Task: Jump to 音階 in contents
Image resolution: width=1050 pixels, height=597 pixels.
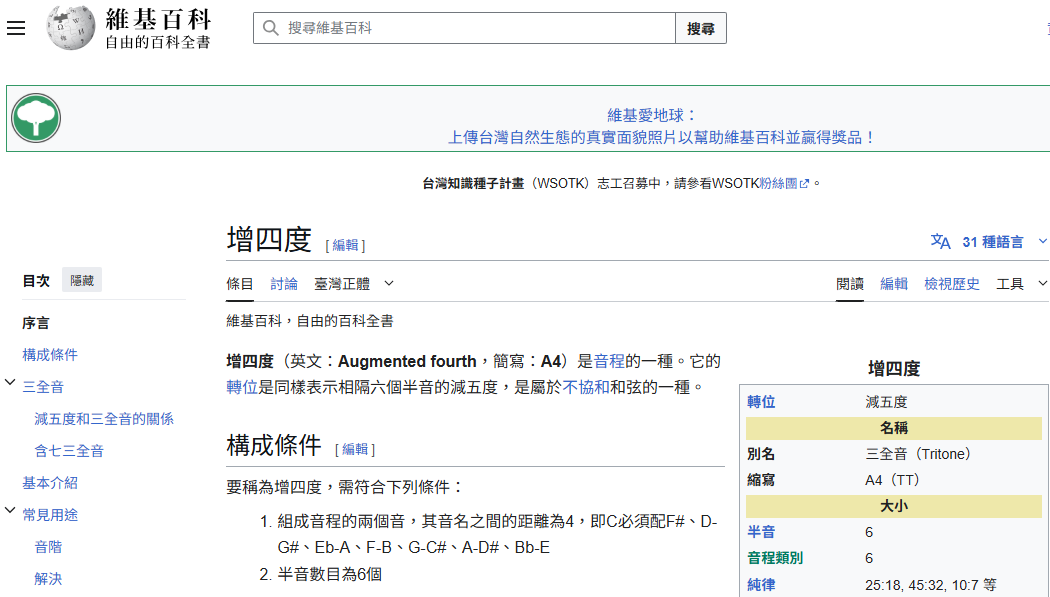Action: [x=48, y=547]
